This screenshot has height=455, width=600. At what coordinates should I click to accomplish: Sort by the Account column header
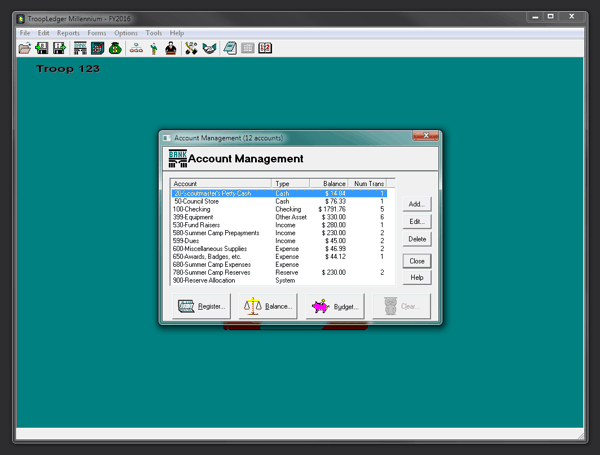pos(221,184)
